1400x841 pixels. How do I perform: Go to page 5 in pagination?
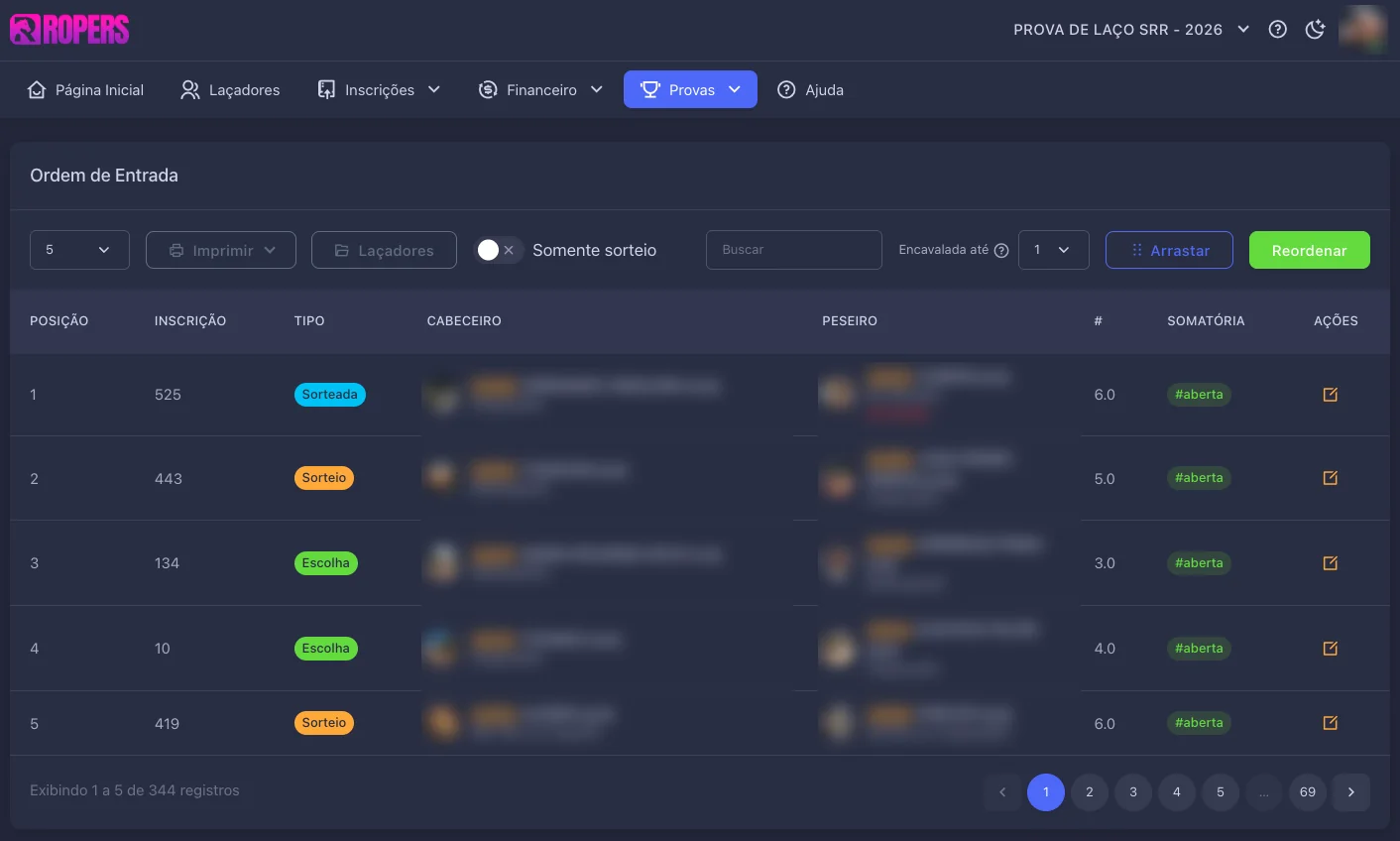coord(1221,792)
